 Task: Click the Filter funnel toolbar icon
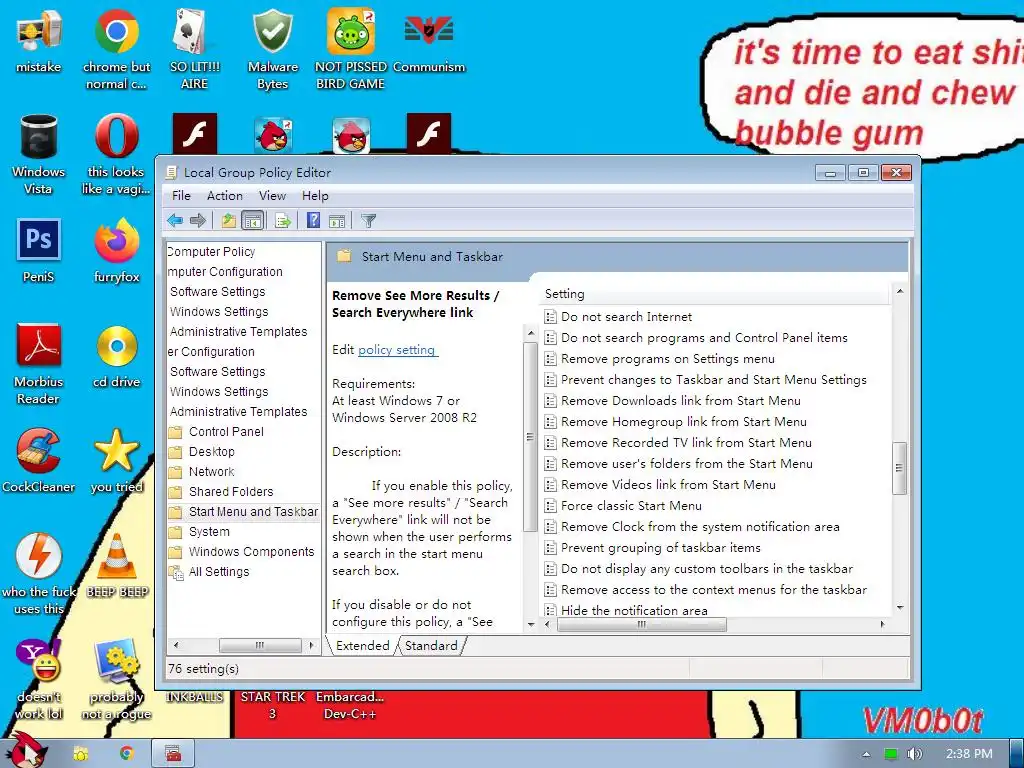[368, 221]
